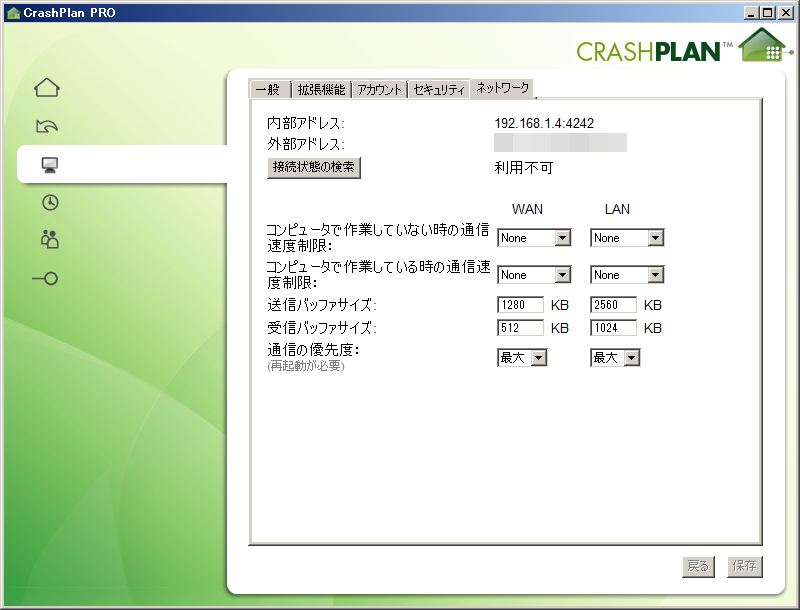Select the ネットワーク tab
The image size is (800, 610).
(503, 88)
